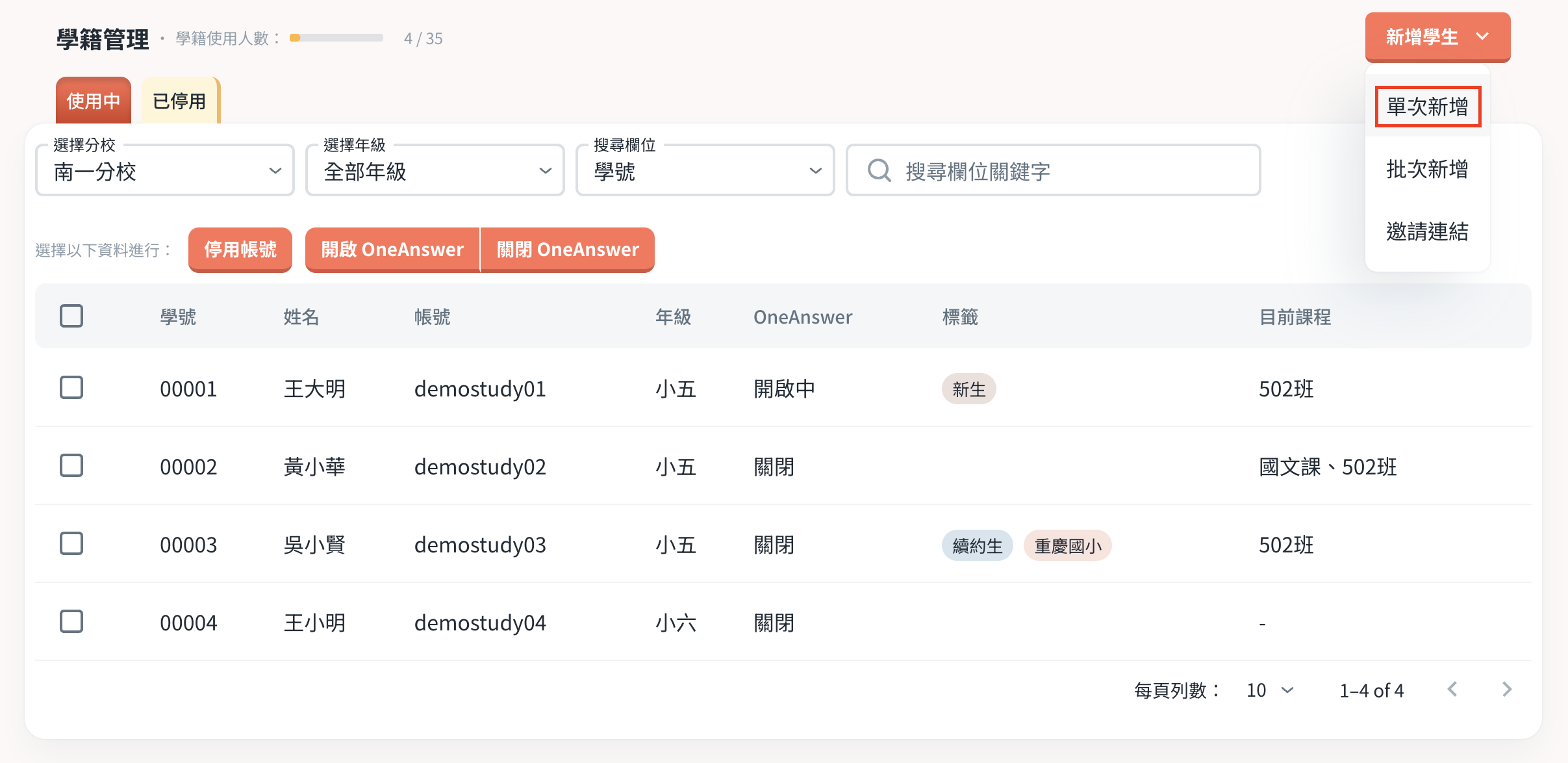Click the 停用帳號 button
The image size is (1568, 763).
(x=240, y=250)
